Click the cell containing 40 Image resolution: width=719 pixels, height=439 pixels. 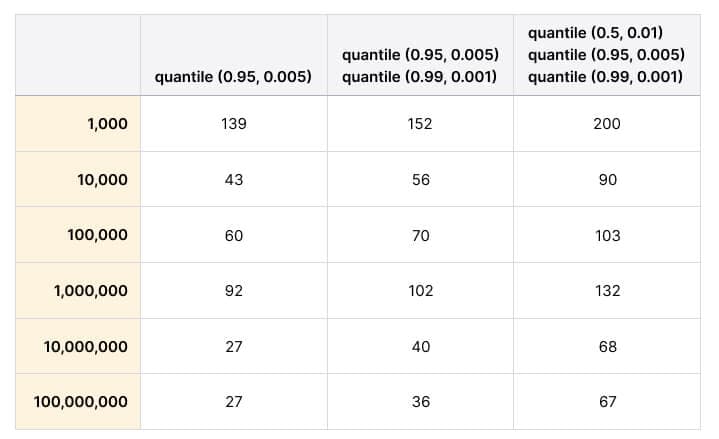(420, 346)
